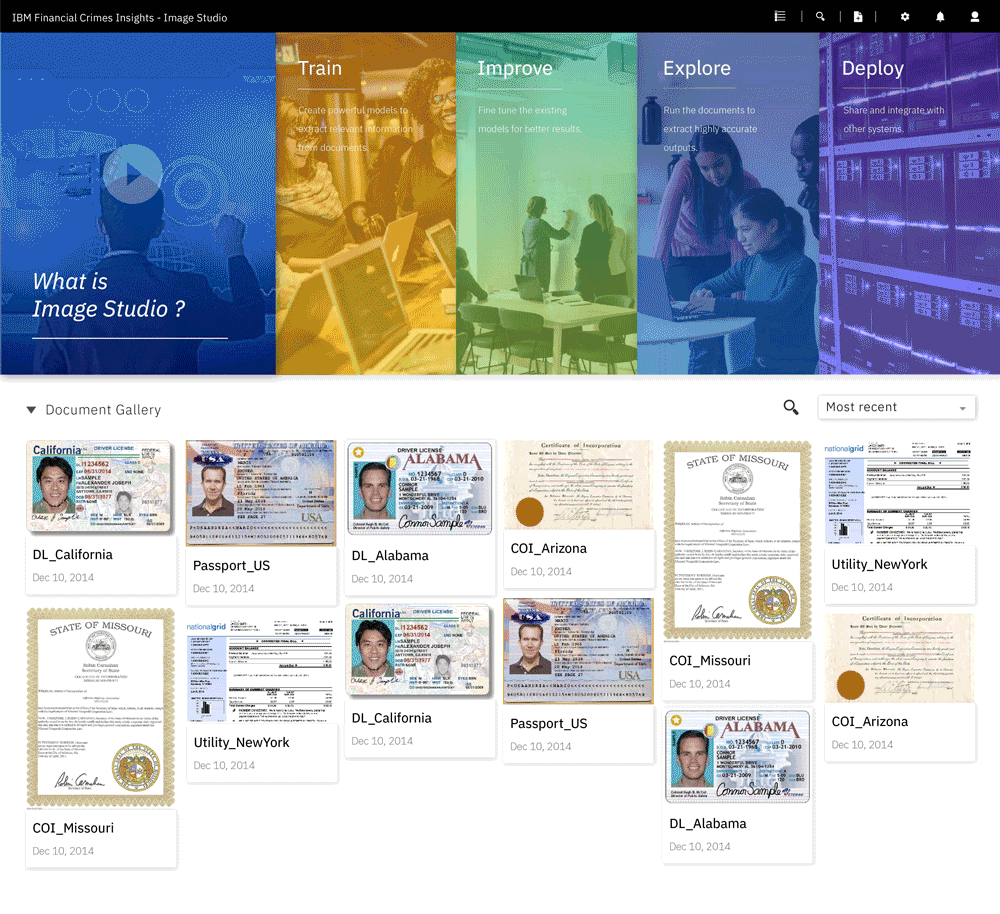
Task: Click "Share and integrate with other systems" text
Action: tap(893, 119)
